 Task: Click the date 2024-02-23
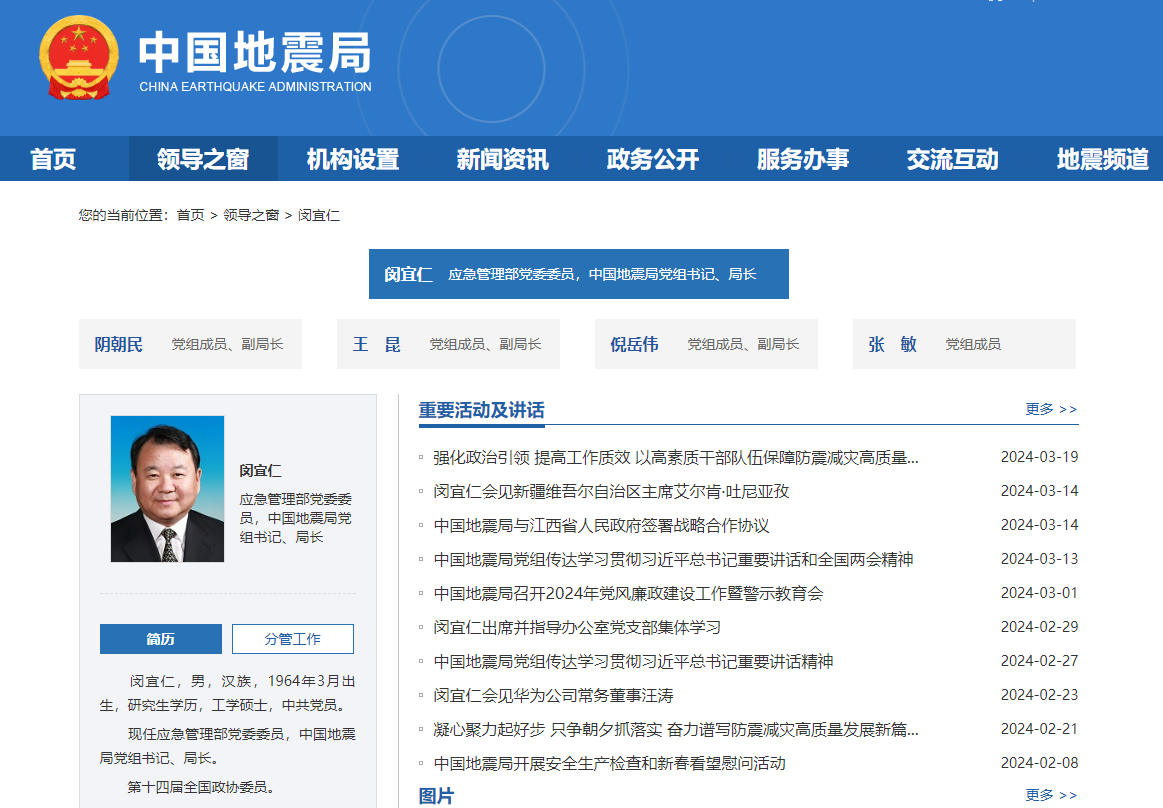[1039, 695]
